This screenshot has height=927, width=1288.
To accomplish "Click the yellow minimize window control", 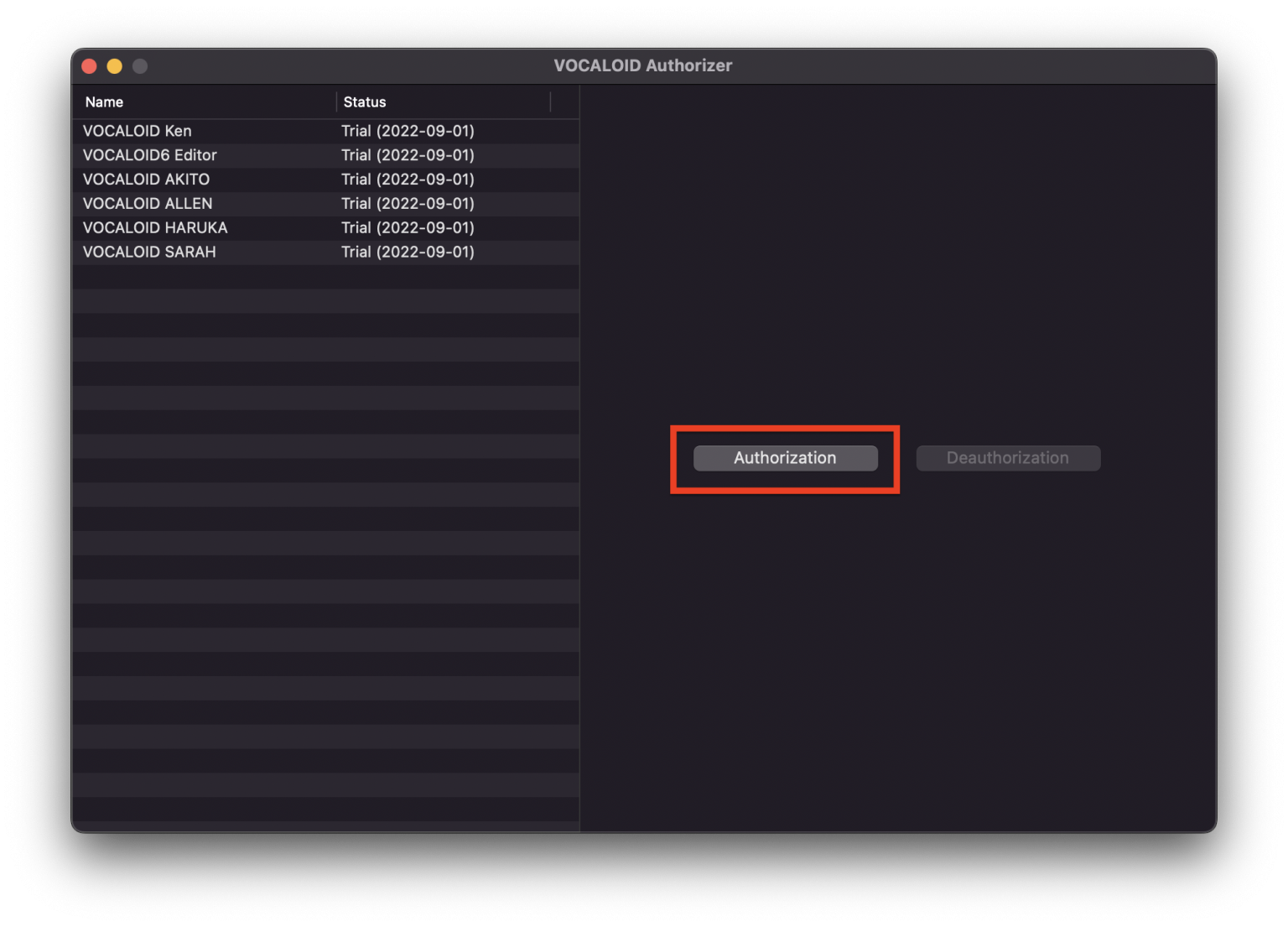I will (114, 65).
